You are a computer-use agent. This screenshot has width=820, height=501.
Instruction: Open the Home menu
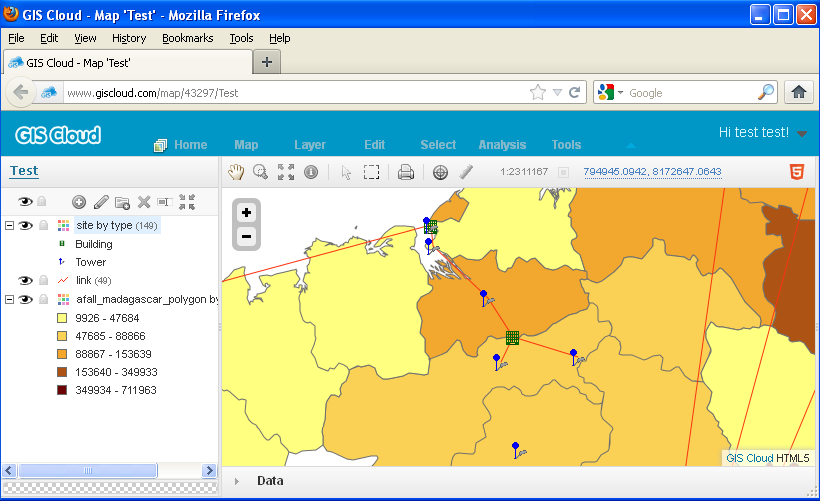click(190, 145)
